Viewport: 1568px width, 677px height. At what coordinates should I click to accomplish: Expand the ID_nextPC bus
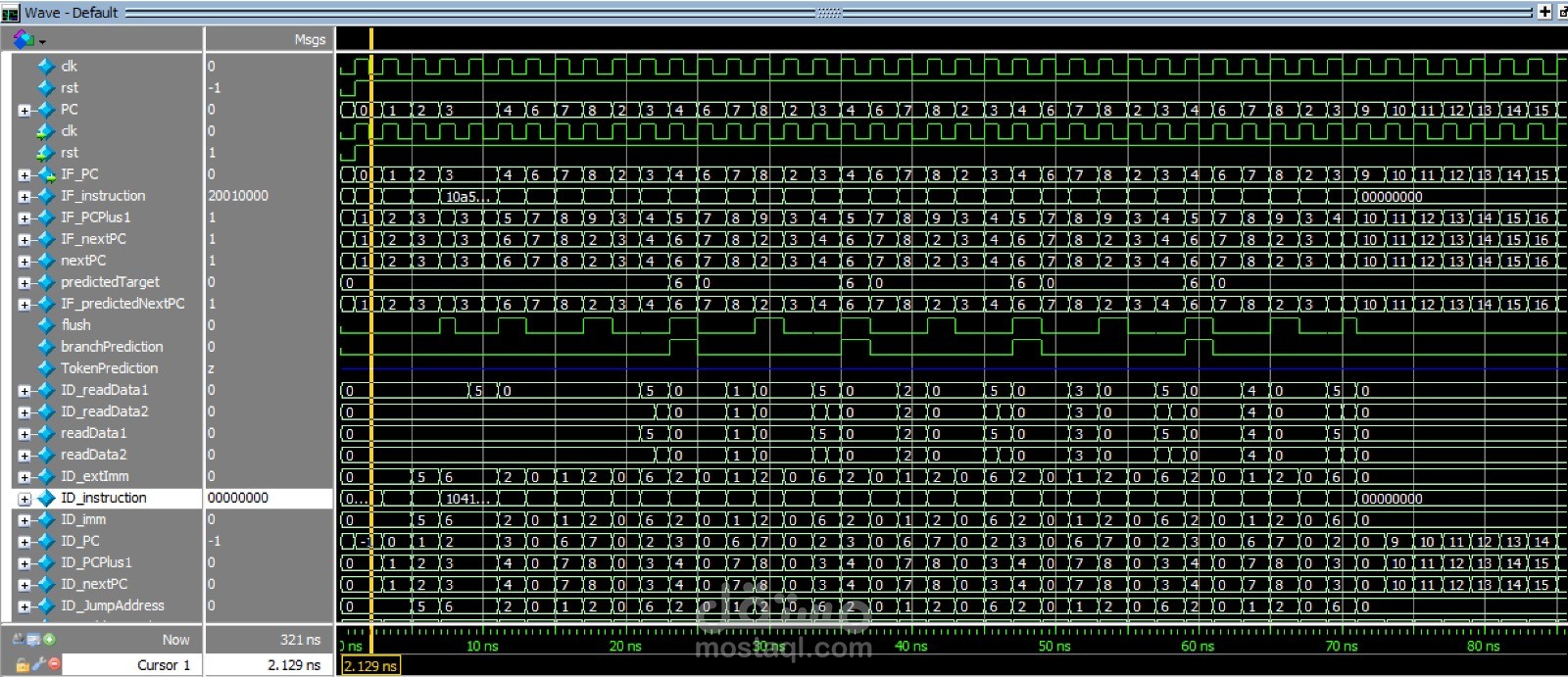(x=24, y=585)
